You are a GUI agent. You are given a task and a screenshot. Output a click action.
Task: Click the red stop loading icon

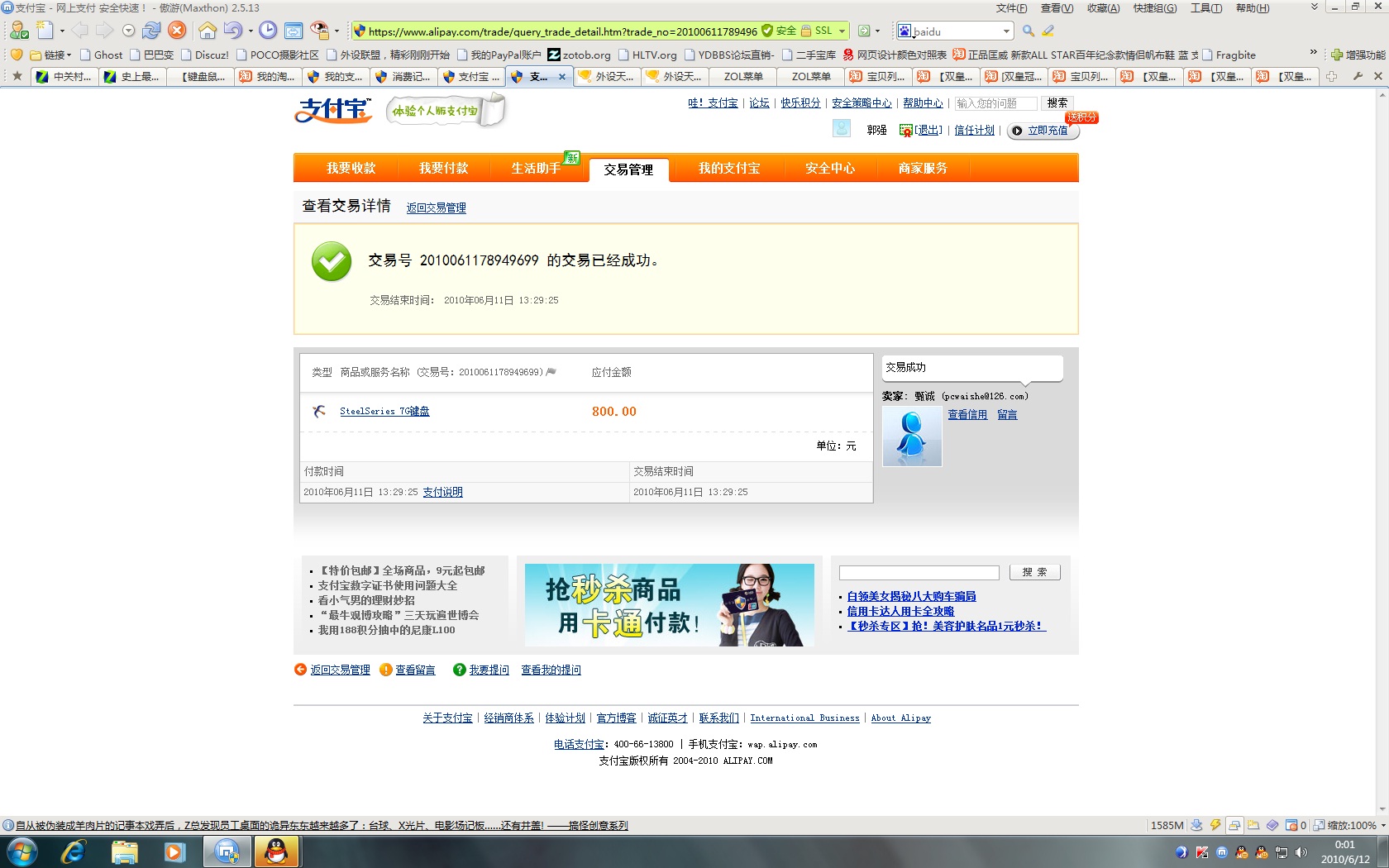click(177, 31)
